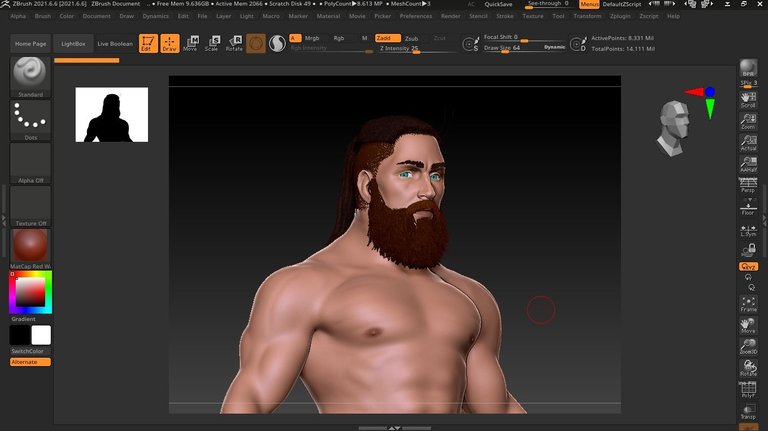Select the Edit mode icon
Screen dimensions: 768x431
148,43
